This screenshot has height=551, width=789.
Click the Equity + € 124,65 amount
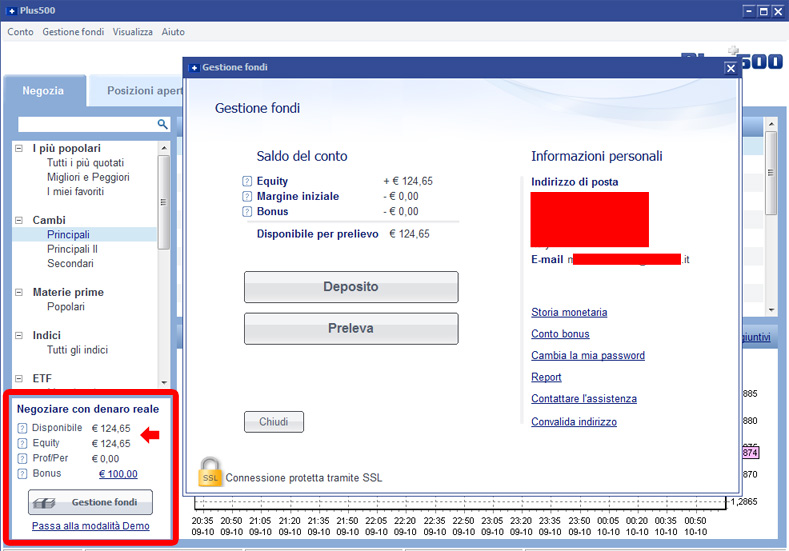point(408,181)
